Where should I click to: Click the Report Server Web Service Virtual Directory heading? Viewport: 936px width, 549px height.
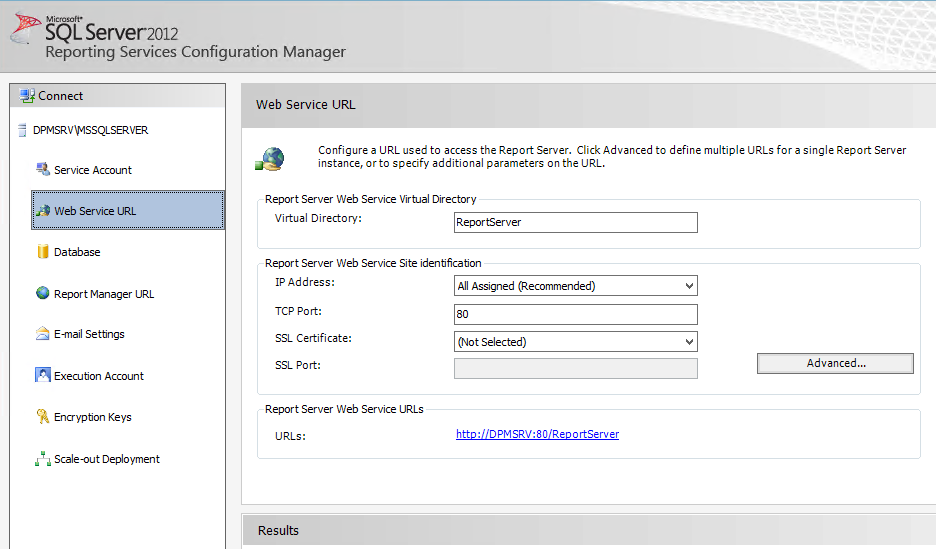(x=371, y=199)
